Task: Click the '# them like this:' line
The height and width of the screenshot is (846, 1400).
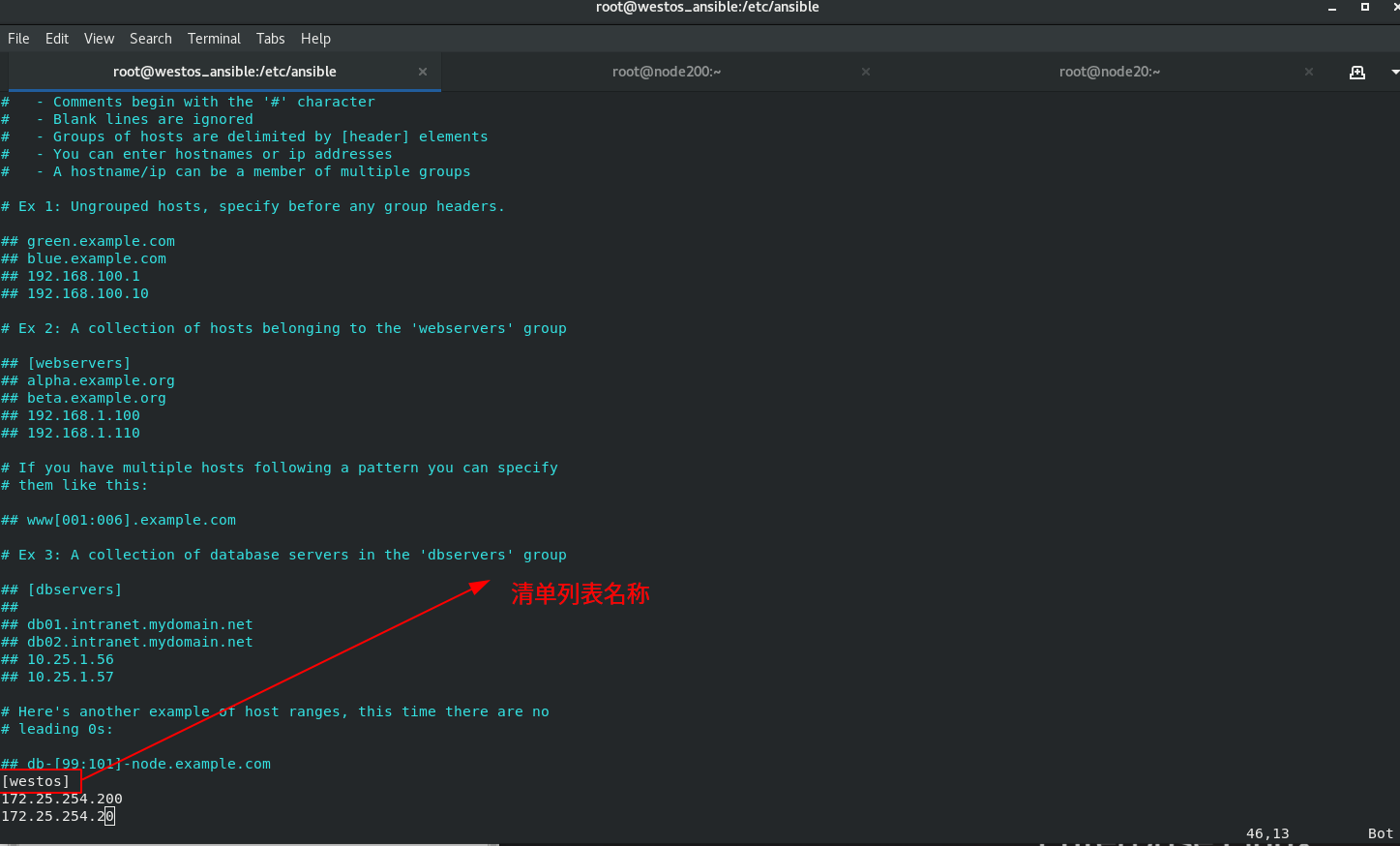Action: point(74,485)
